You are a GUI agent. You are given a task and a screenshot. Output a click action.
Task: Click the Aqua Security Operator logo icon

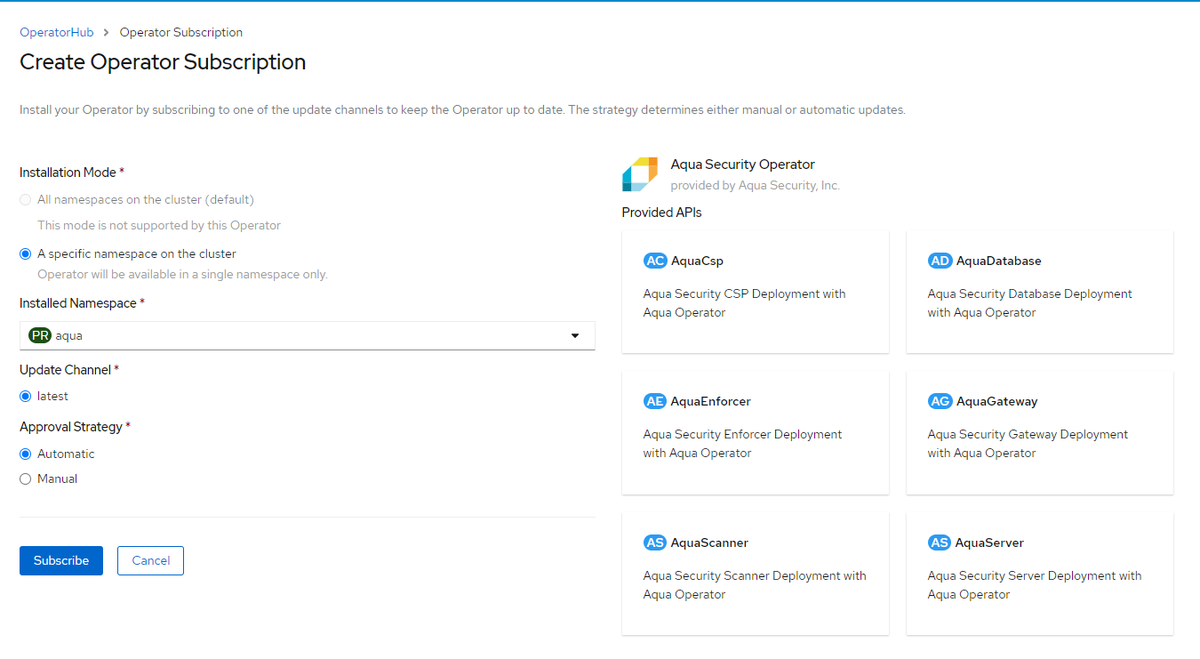[640, 174]
